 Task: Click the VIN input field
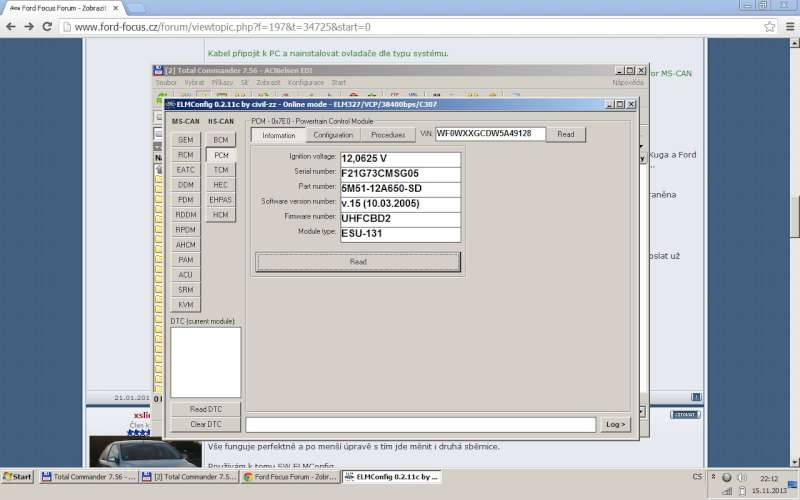[490, 133]
